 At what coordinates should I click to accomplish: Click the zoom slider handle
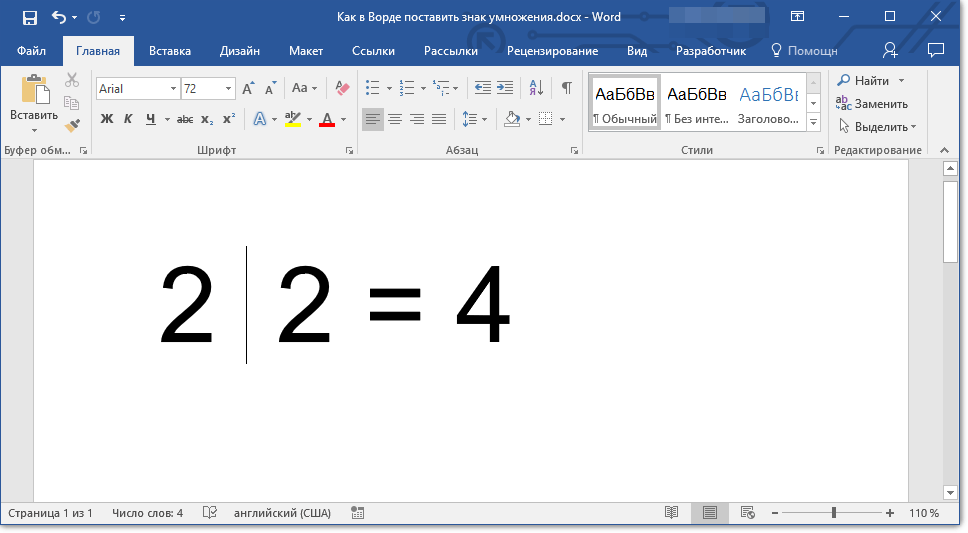(834, 513)
